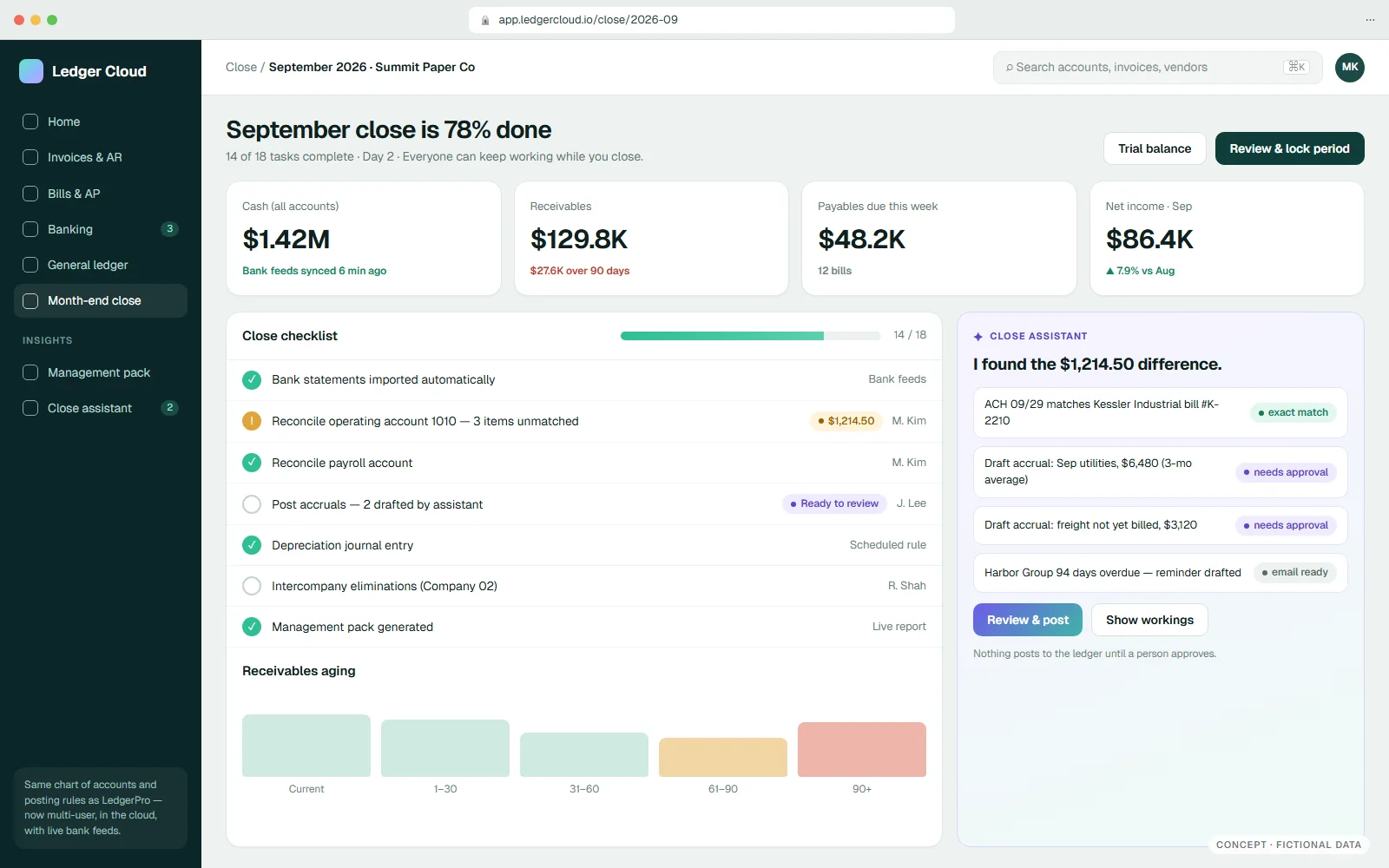Click the Ready to review badge
The width and height of the screenshot is (1389, 868).
(x=834, y=503)
